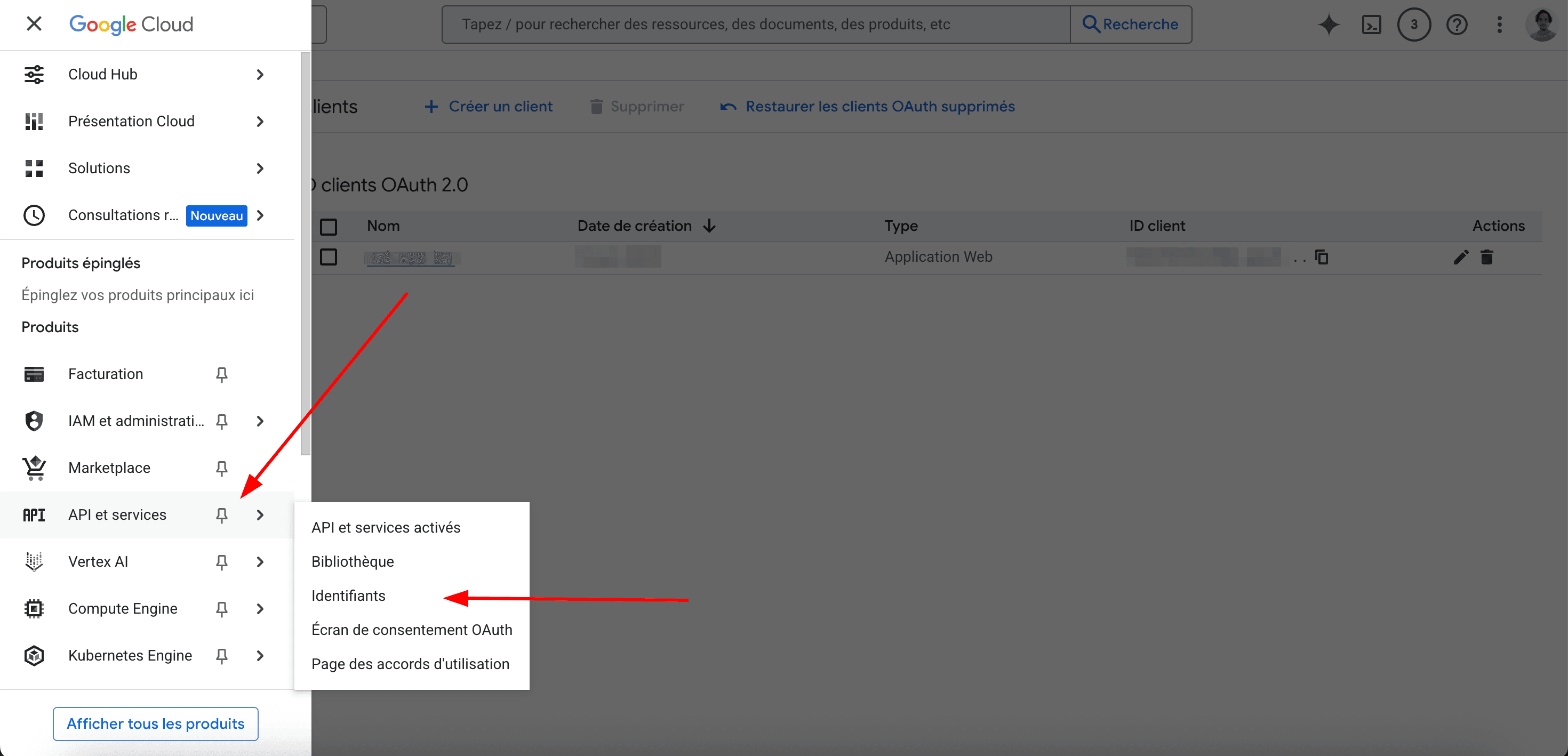The width and height of the screenshot is (1568, 756).
Task: Pin Facturation product
Action: pos(221,374)
